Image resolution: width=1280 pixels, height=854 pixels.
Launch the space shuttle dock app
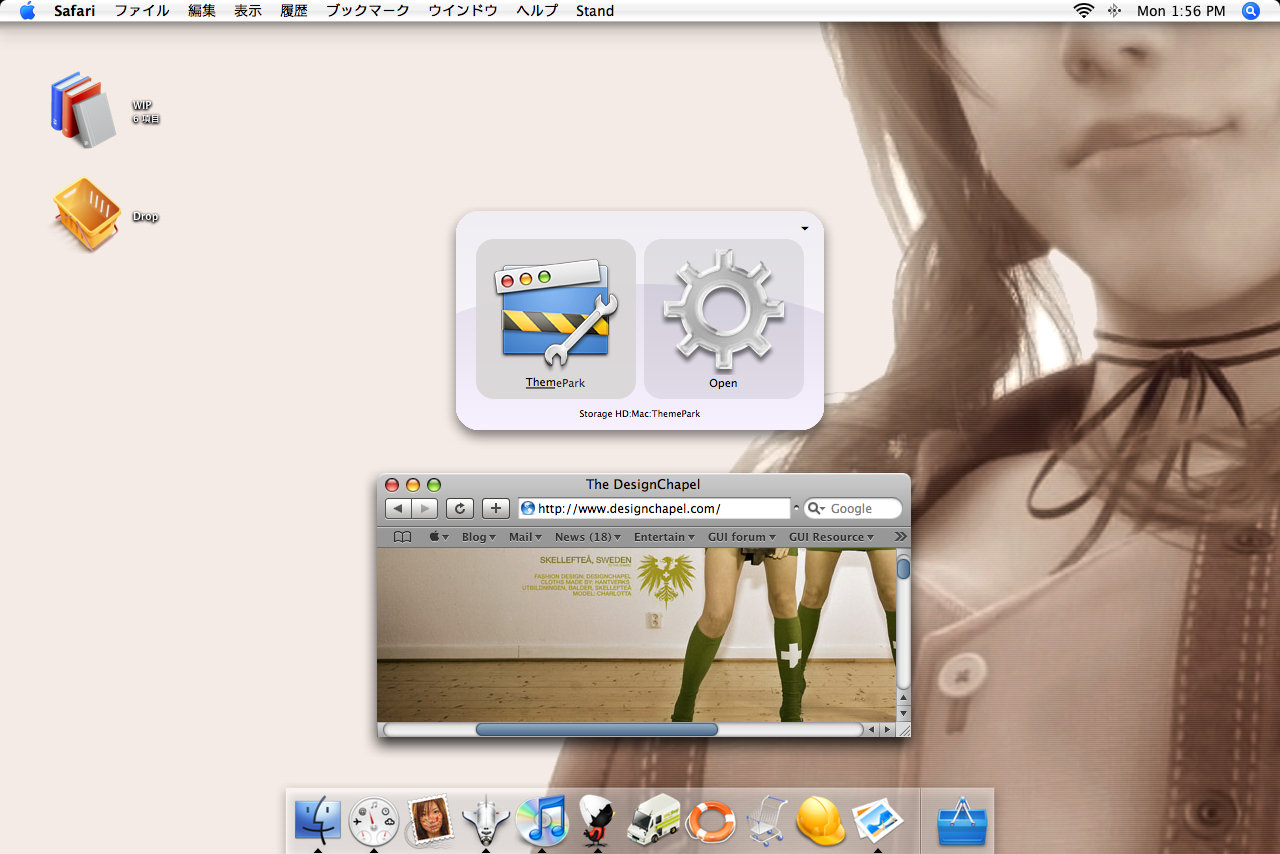(x=486, y=820)
